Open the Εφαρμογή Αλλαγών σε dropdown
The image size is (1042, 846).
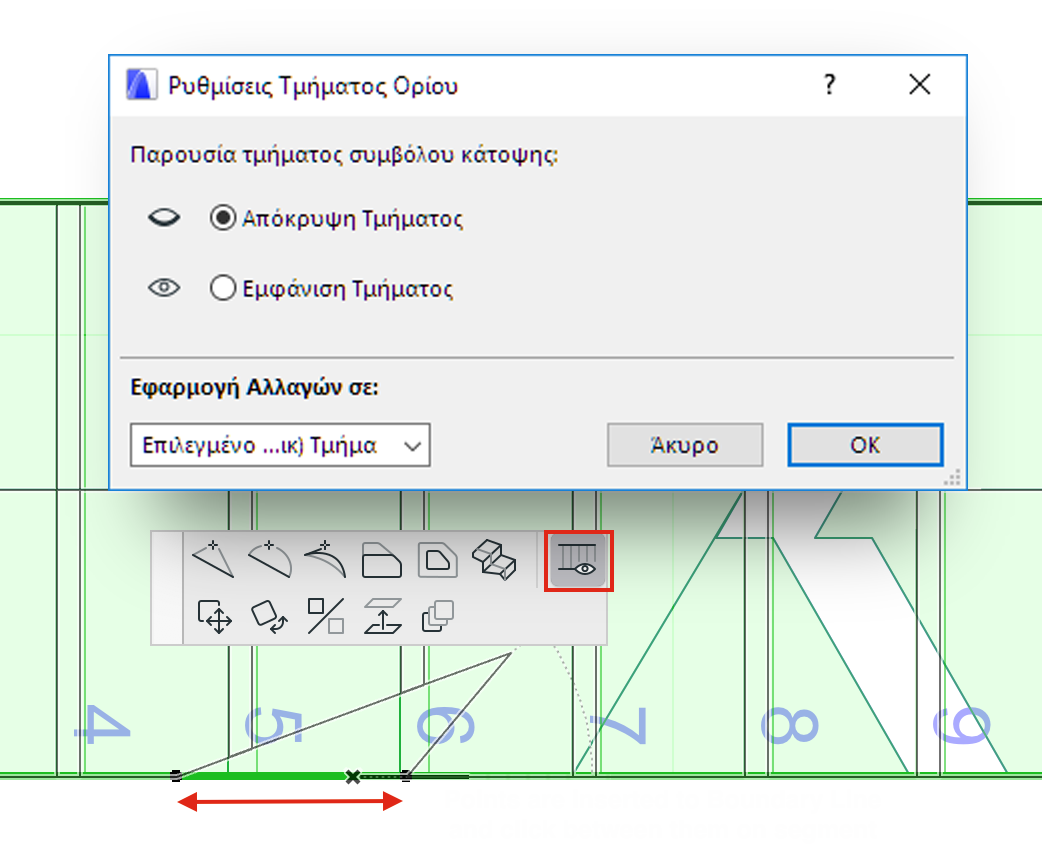coord(279,445)
